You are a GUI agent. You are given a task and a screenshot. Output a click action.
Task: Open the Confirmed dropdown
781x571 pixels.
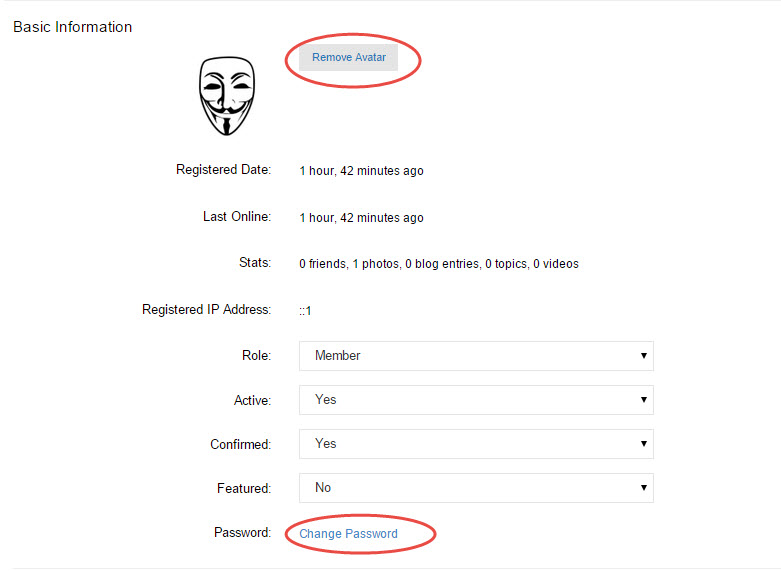tap(476, 444)
